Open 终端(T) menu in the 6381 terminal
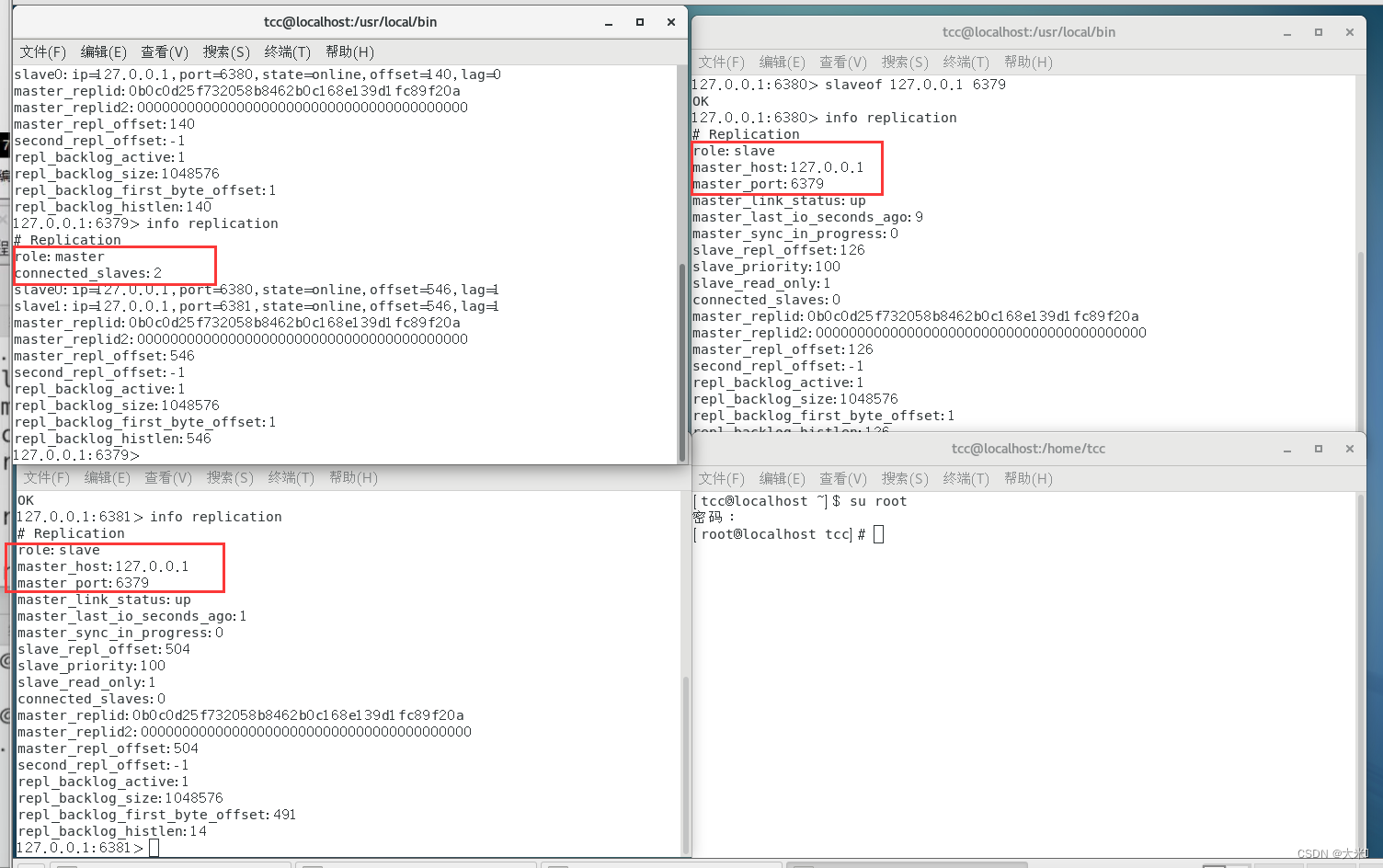Image resolution: width=1383 pixels, height=868 pixels. pyautogui.click(x=291, y=477)
